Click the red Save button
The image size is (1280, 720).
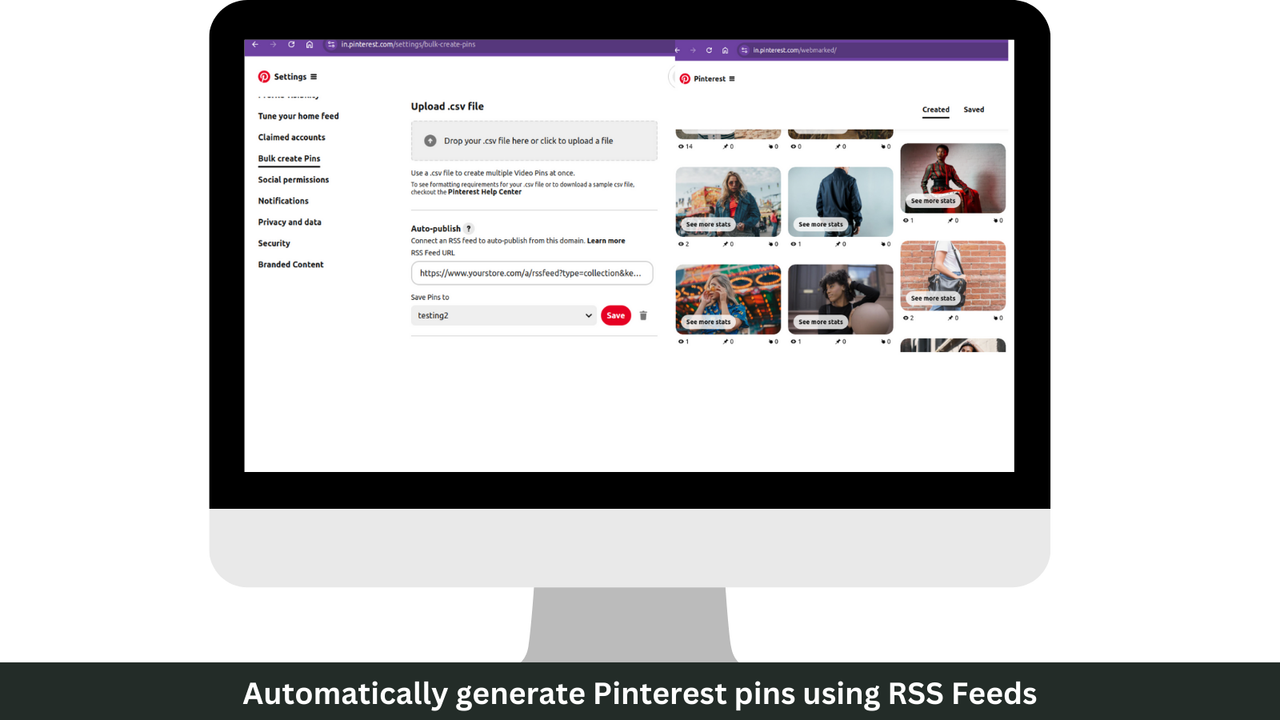click(616, 315)
